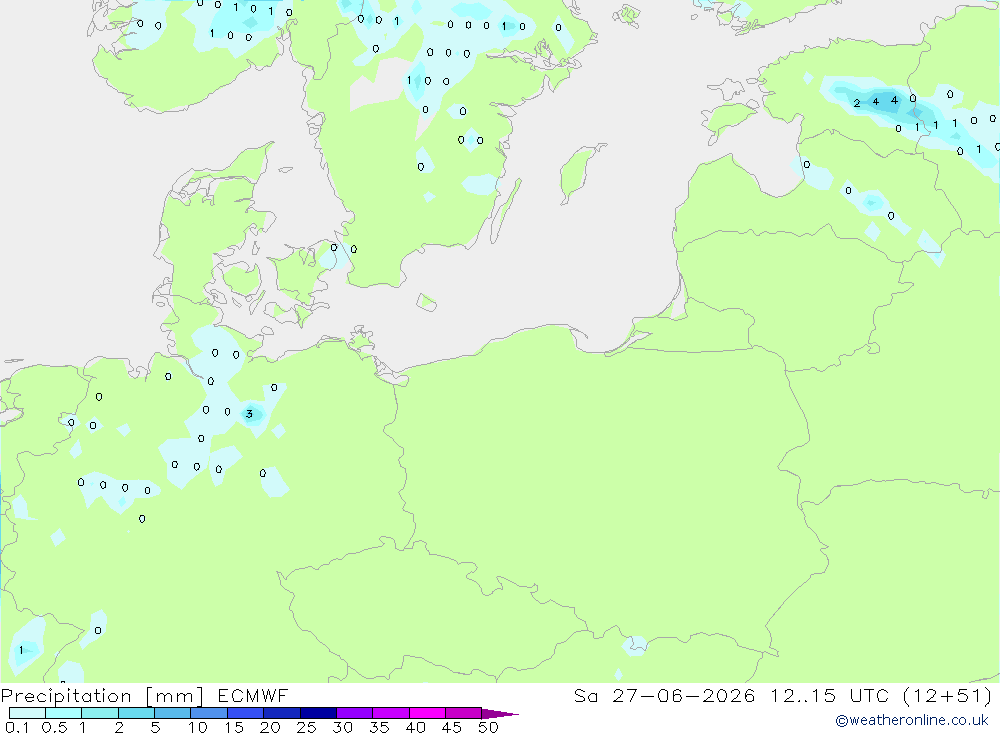
Task: Select the 5–10 mm legend color swatch
Action: (x=172, y=713)
